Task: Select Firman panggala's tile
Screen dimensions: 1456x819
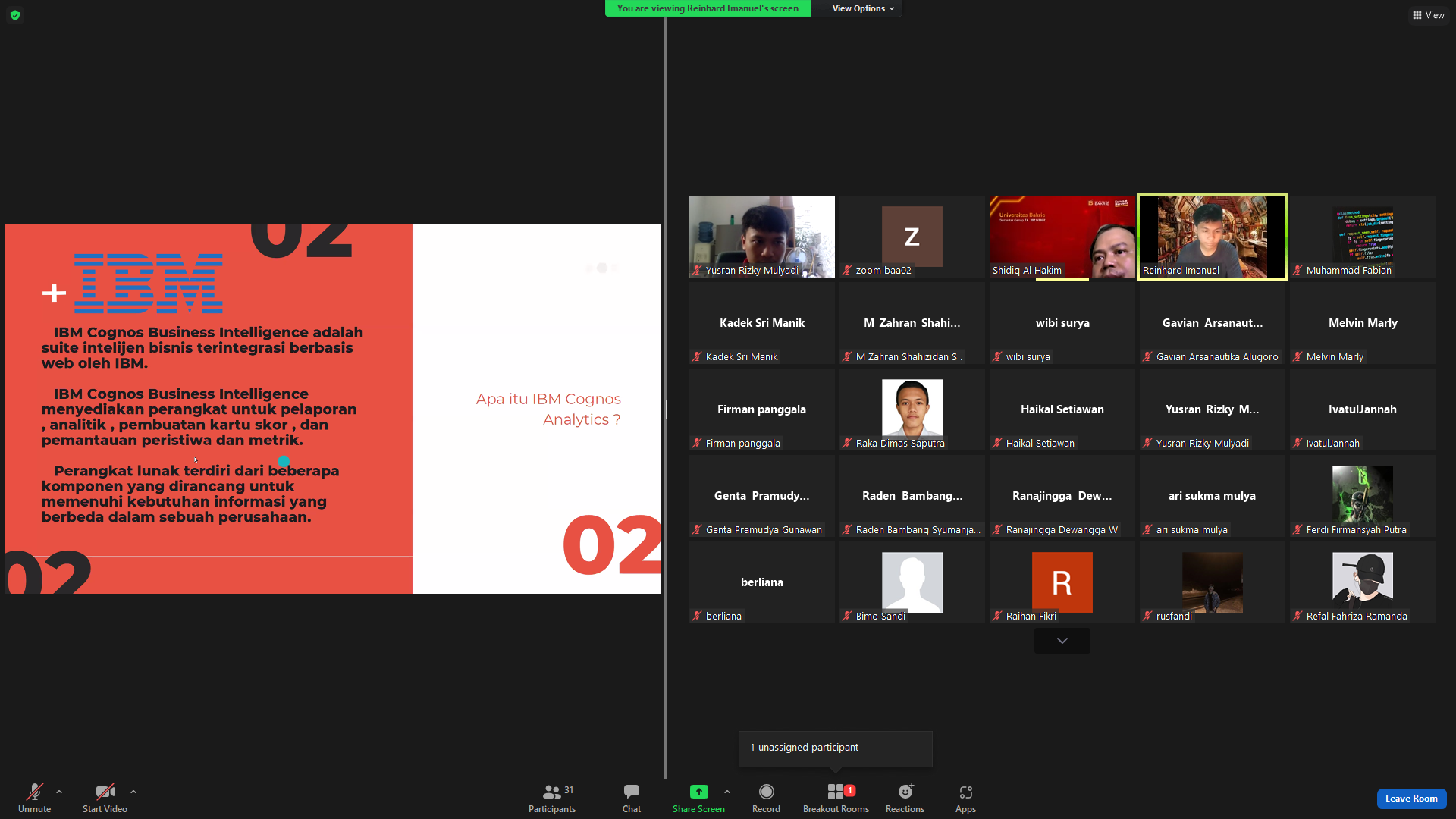Action: [x=761, y=409]
